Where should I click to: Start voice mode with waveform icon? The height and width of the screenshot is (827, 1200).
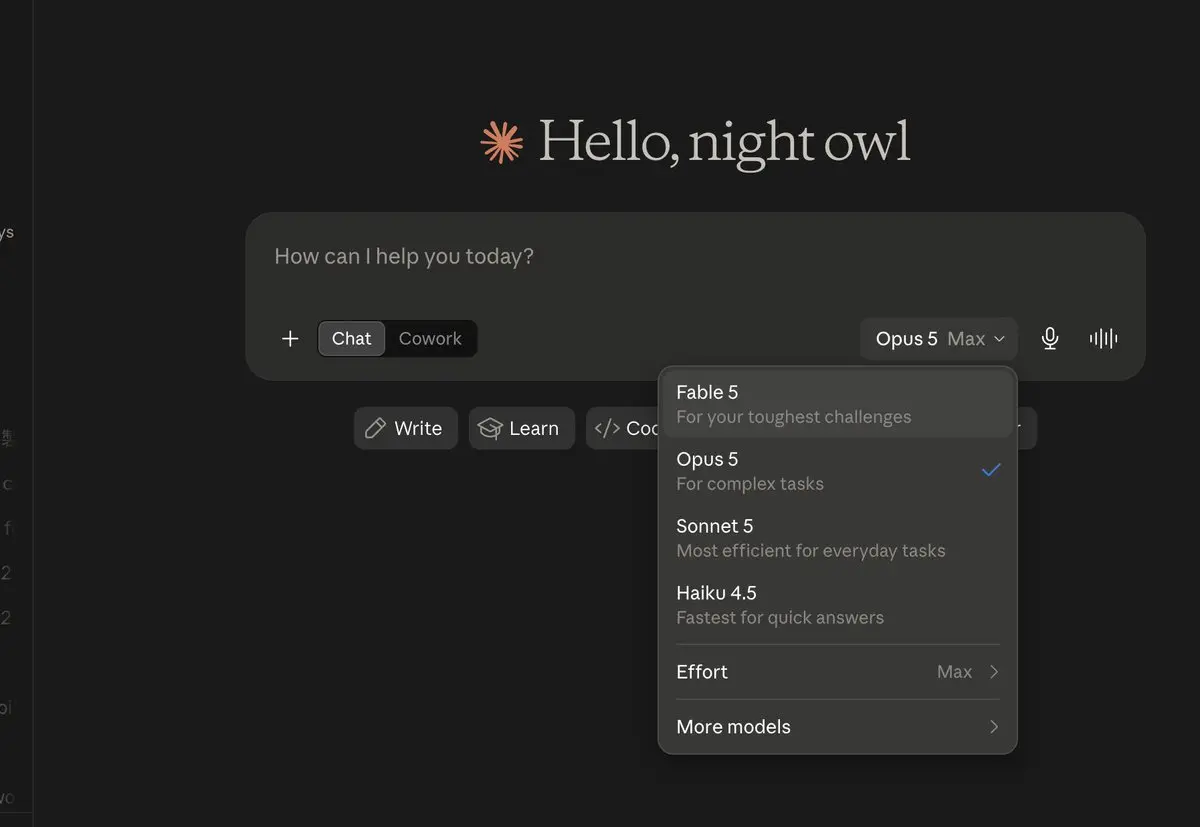click(1103, 339)
